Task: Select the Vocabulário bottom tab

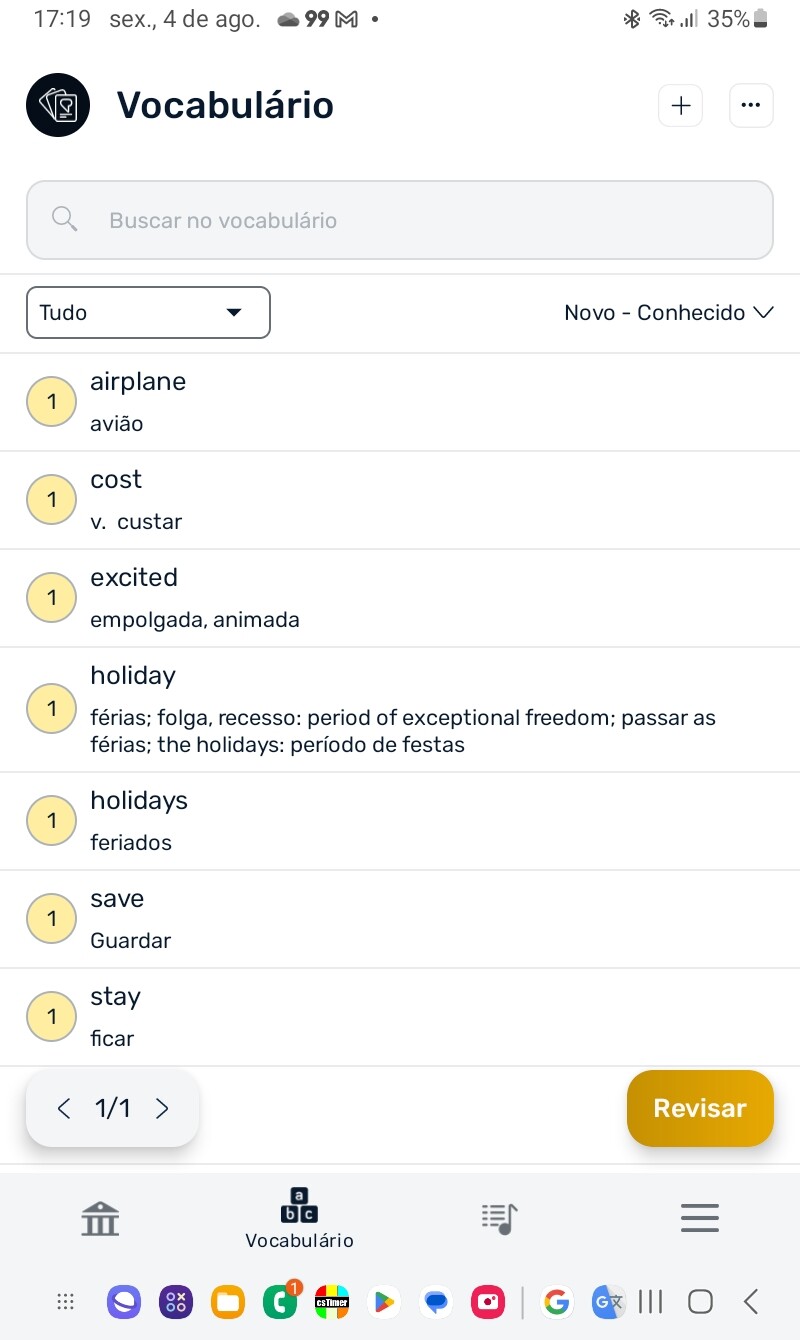Action: coord(299,1218)
